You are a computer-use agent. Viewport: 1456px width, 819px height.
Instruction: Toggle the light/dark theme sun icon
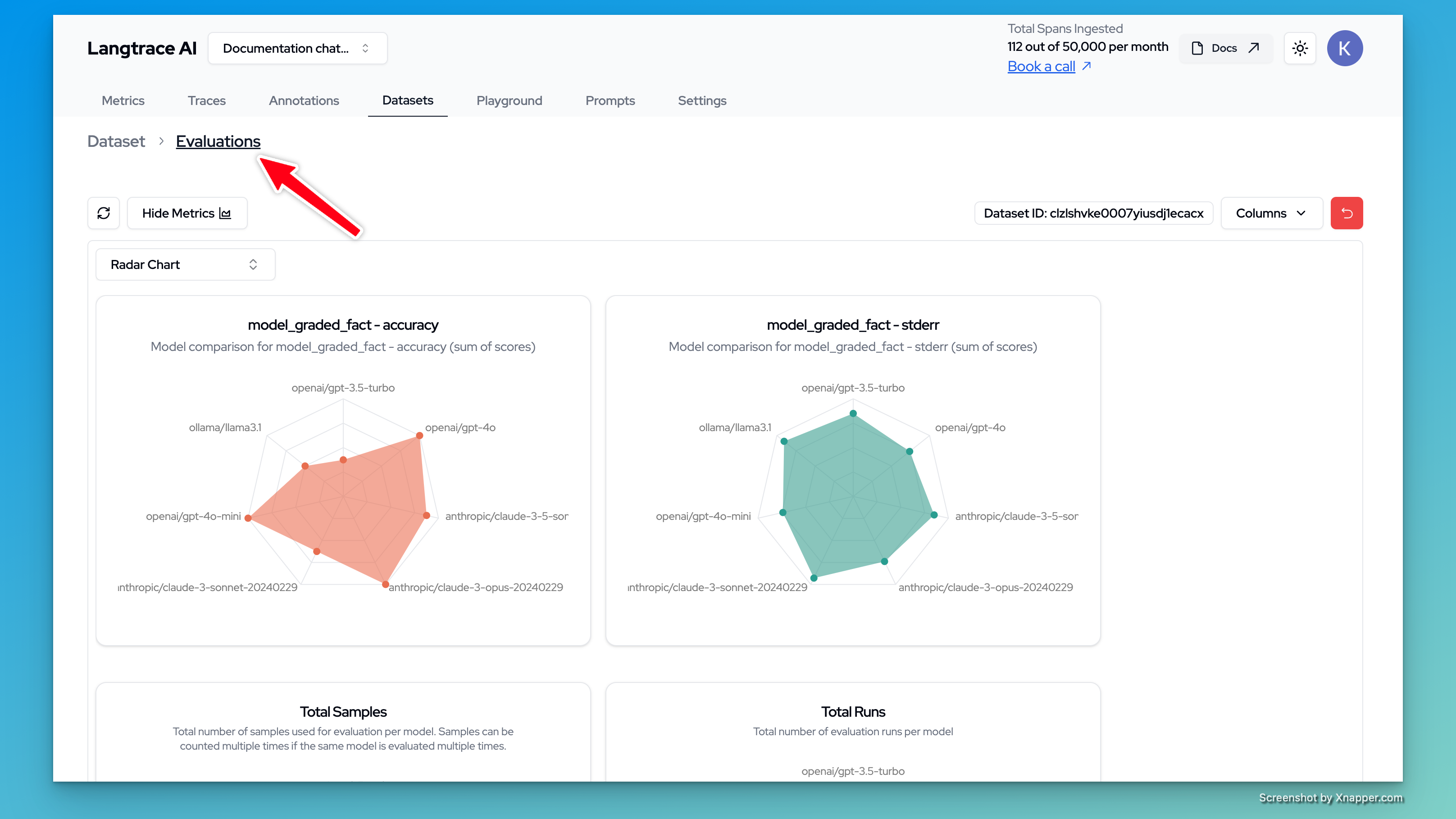1300,48
